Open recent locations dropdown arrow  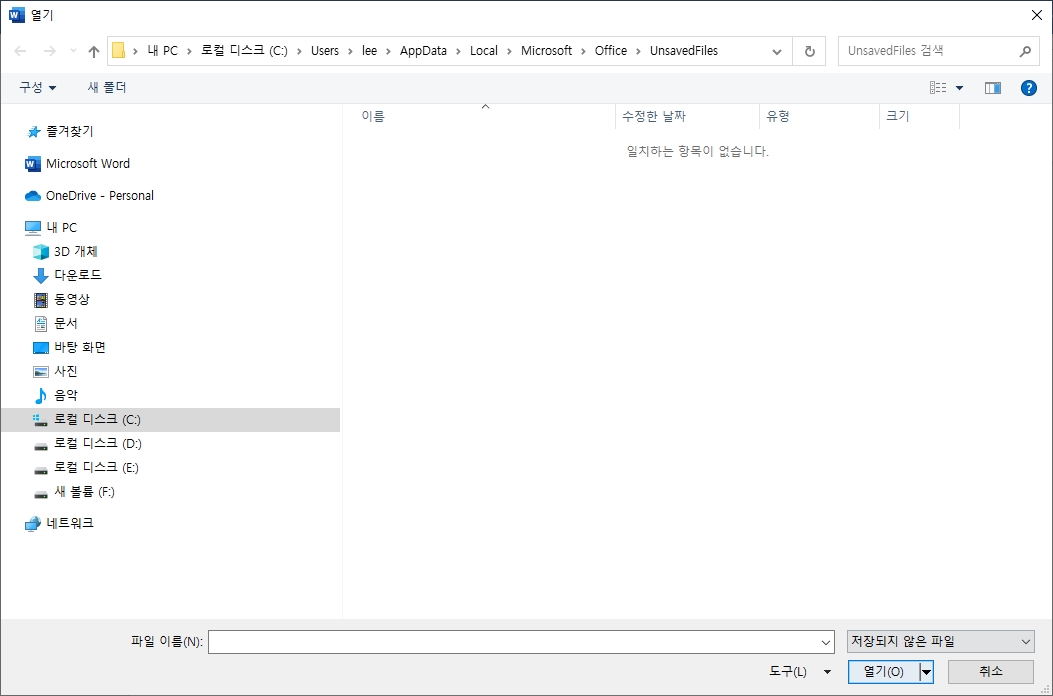tap(74, 51)
